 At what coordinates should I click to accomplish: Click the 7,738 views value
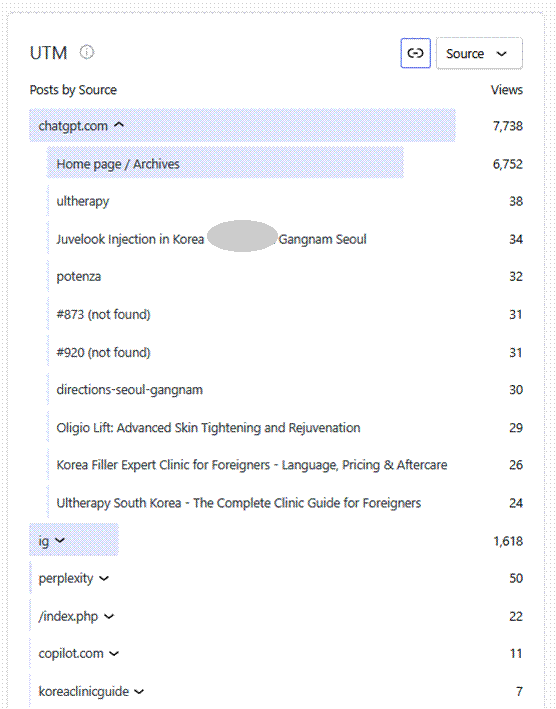click(x=508, y=126)
